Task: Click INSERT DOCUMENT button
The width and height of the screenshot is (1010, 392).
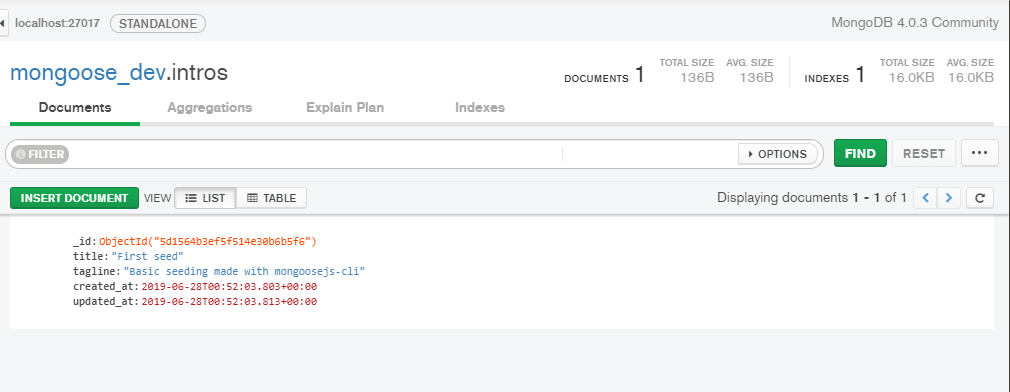Action: 74,198
